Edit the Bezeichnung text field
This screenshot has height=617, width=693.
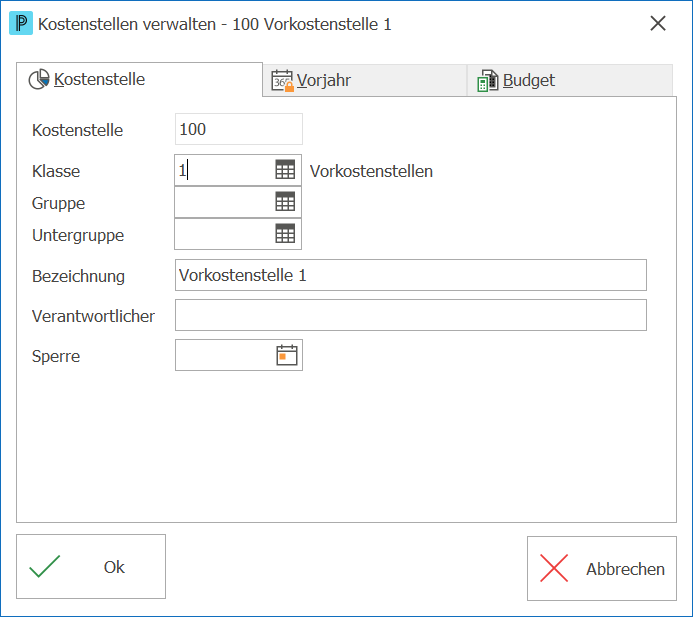pos(411,275)
